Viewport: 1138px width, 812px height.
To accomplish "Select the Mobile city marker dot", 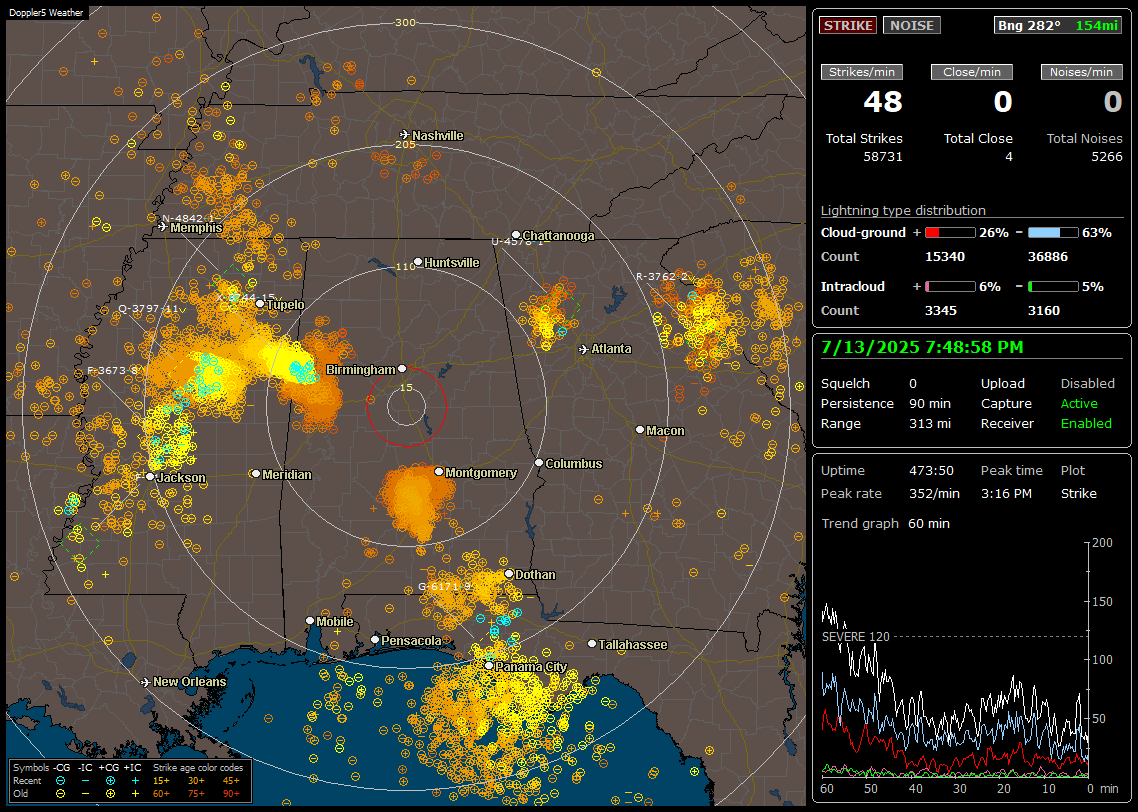I will pyautogui.click(x=310, y=621).
